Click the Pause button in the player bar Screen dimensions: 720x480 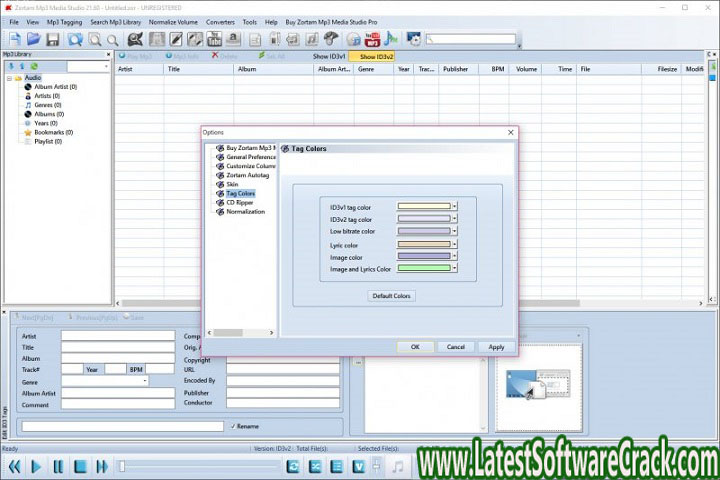click(58, 466)
